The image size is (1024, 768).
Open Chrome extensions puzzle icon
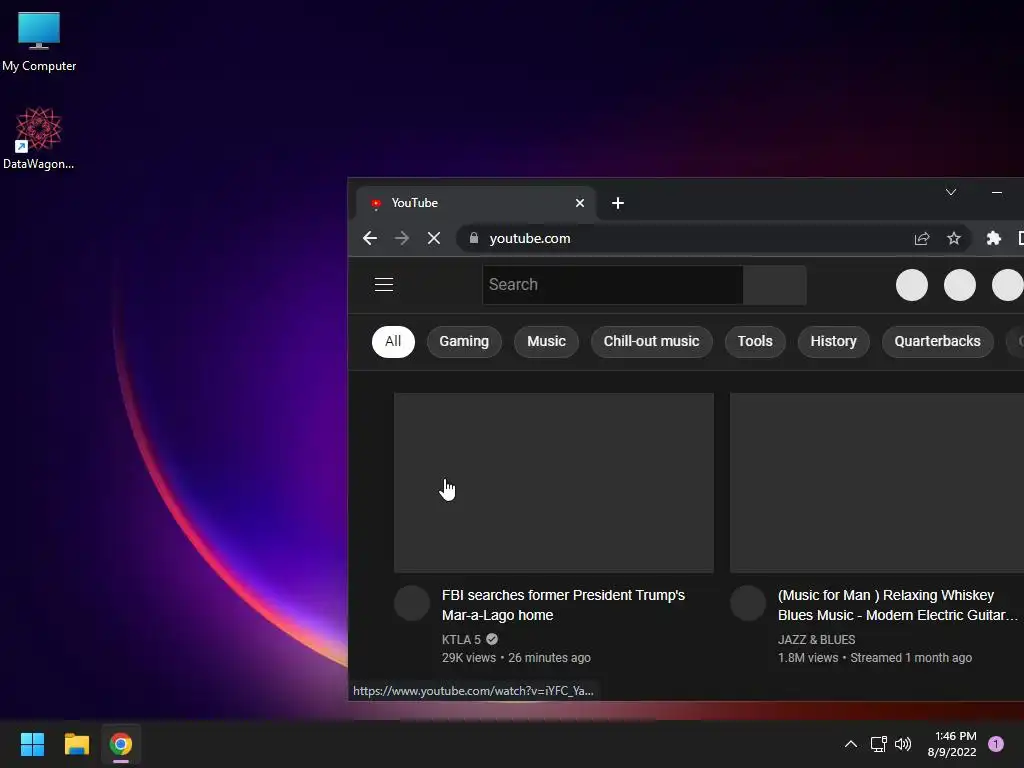point(993,238)
